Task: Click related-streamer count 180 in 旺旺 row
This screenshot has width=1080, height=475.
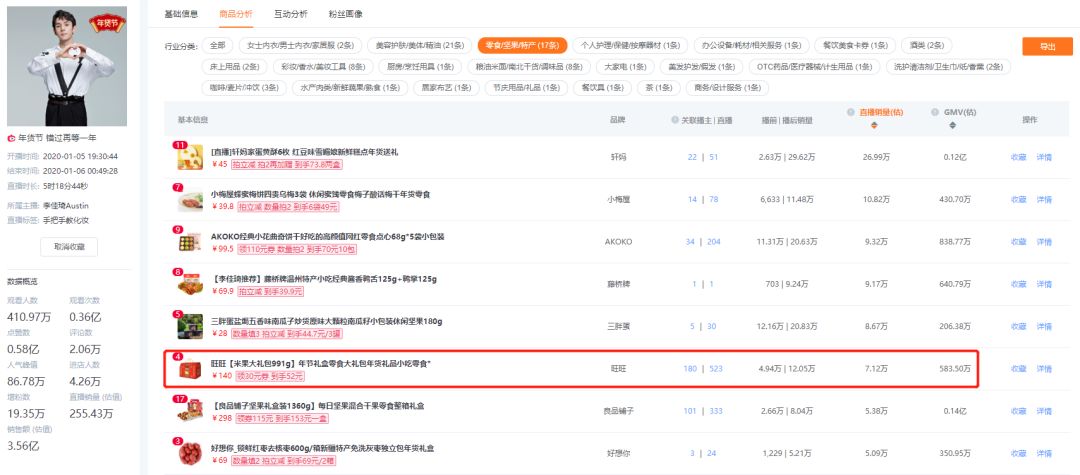Action: (690, 369)
